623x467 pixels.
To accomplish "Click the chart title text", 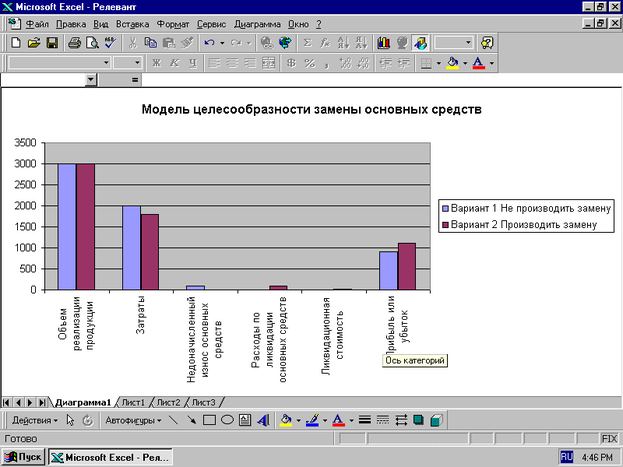I will tap(311, 109).
